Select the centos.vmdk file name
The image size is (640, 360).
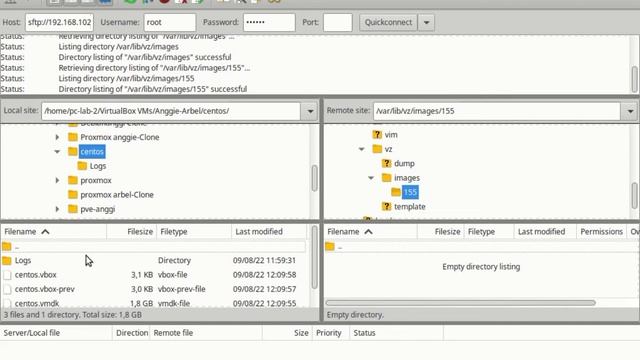click(37, 304)
